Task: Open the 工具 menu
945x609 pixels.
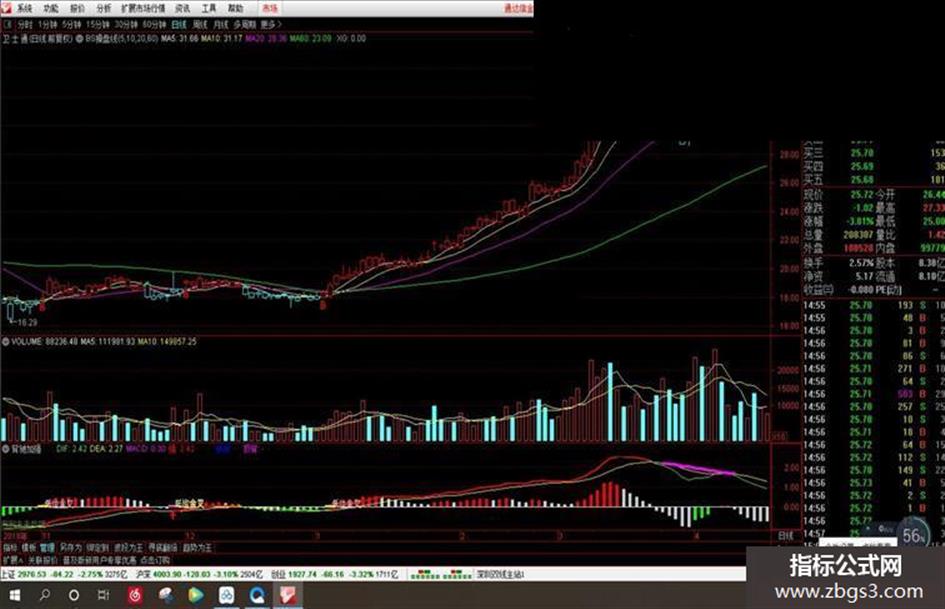Action: tap(209, 8)
